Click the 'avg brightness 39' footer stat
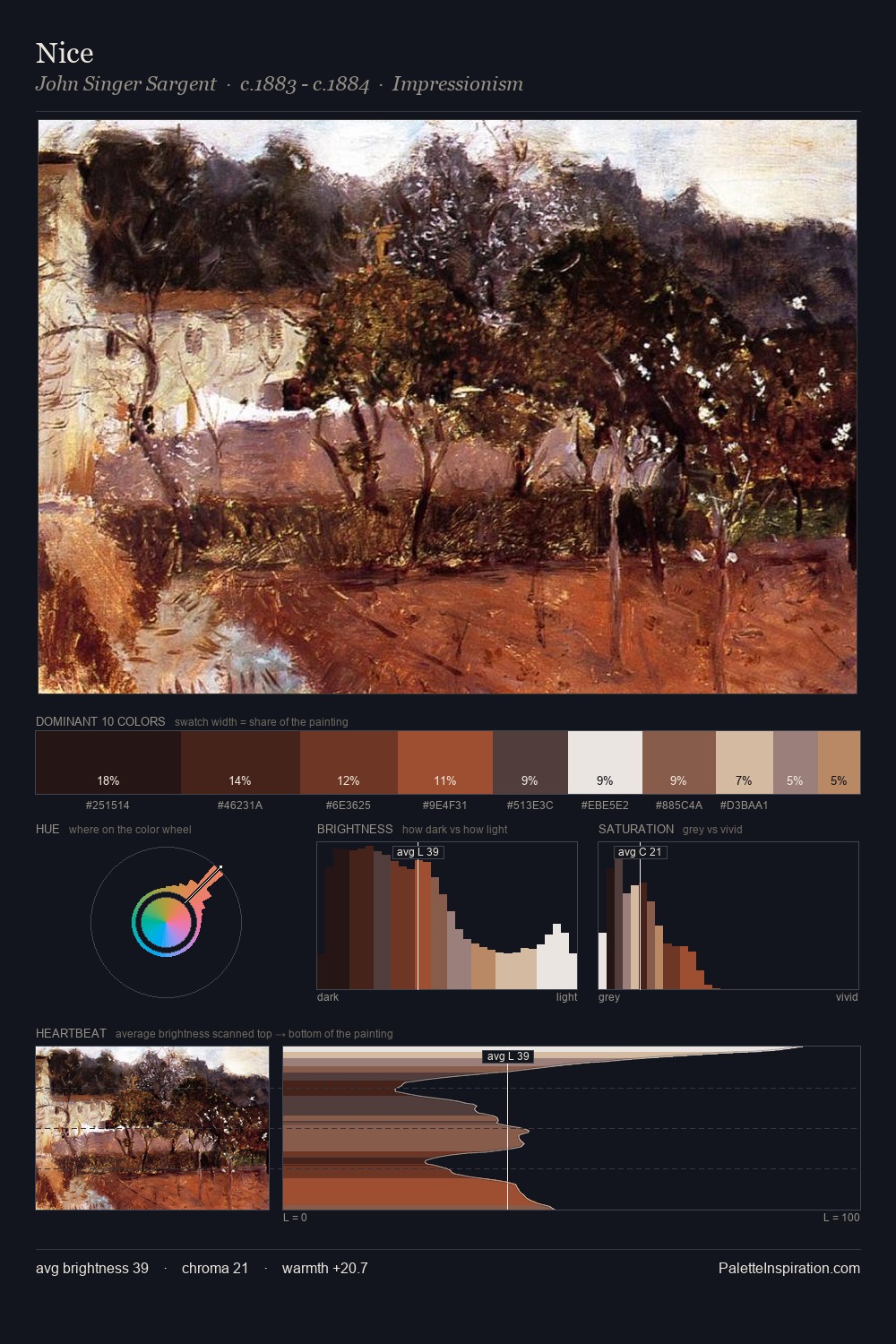This screenshot has width=896, height=1344. 92,1268
